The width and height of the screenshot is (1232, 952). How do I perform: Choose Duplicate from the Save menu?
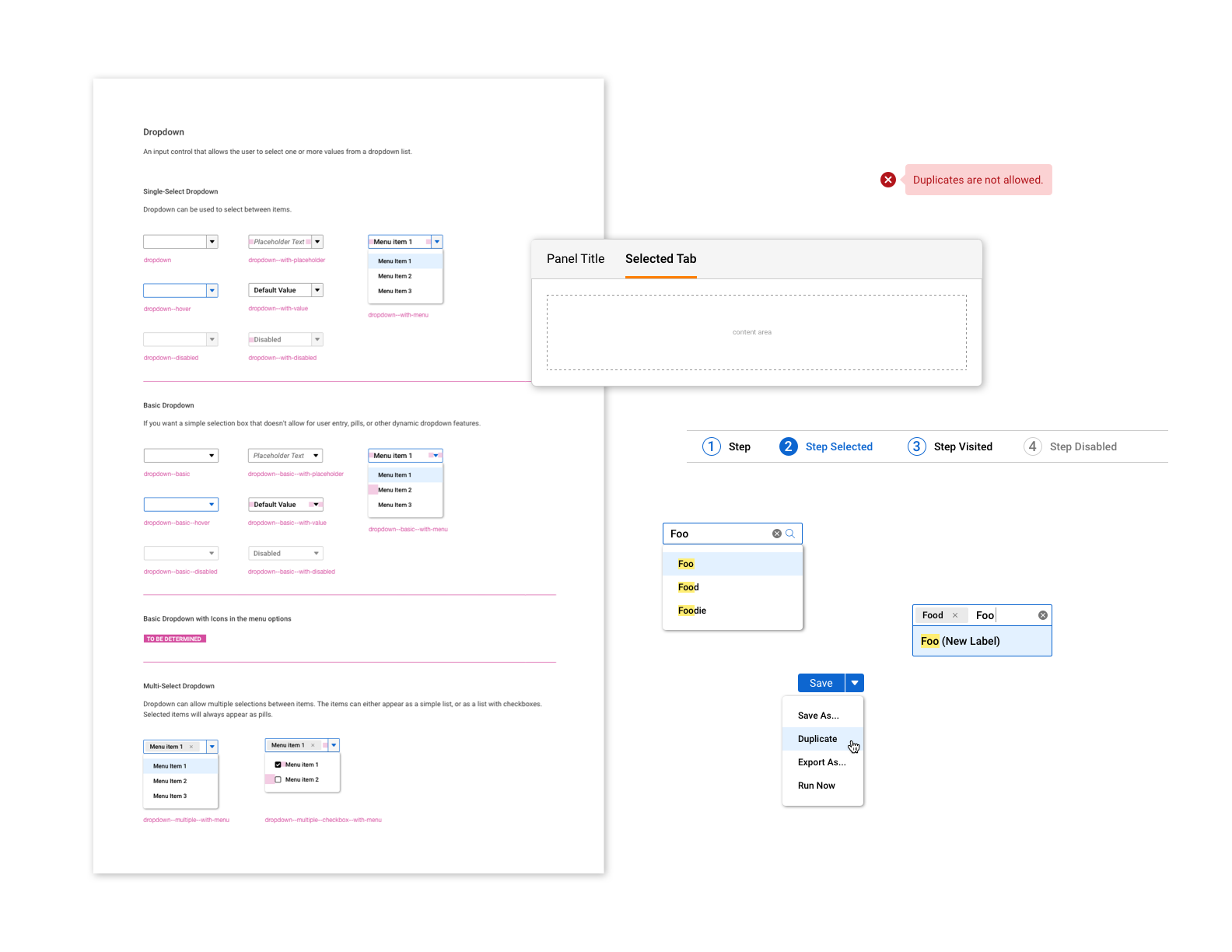[823, 739]
